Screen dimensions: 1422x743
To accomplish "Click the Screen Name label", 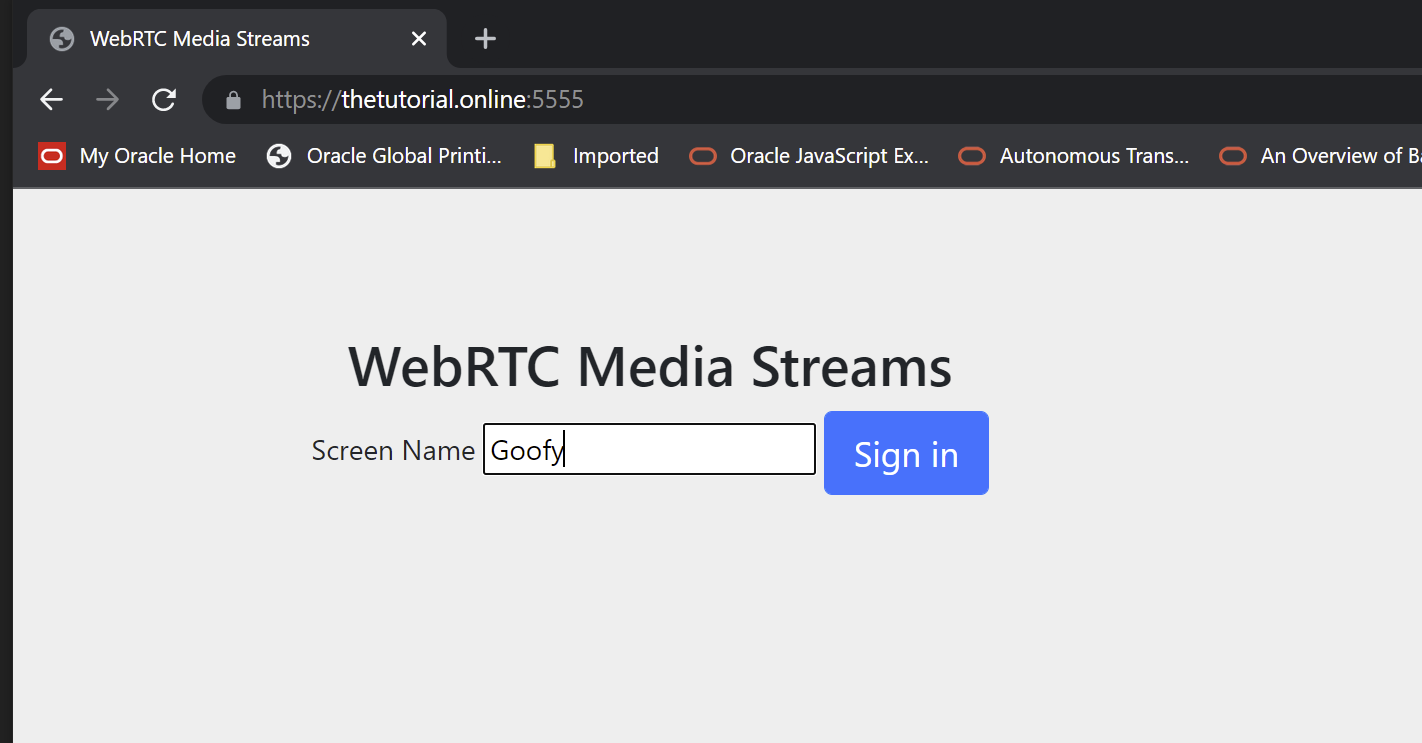I will pos(393,451).
